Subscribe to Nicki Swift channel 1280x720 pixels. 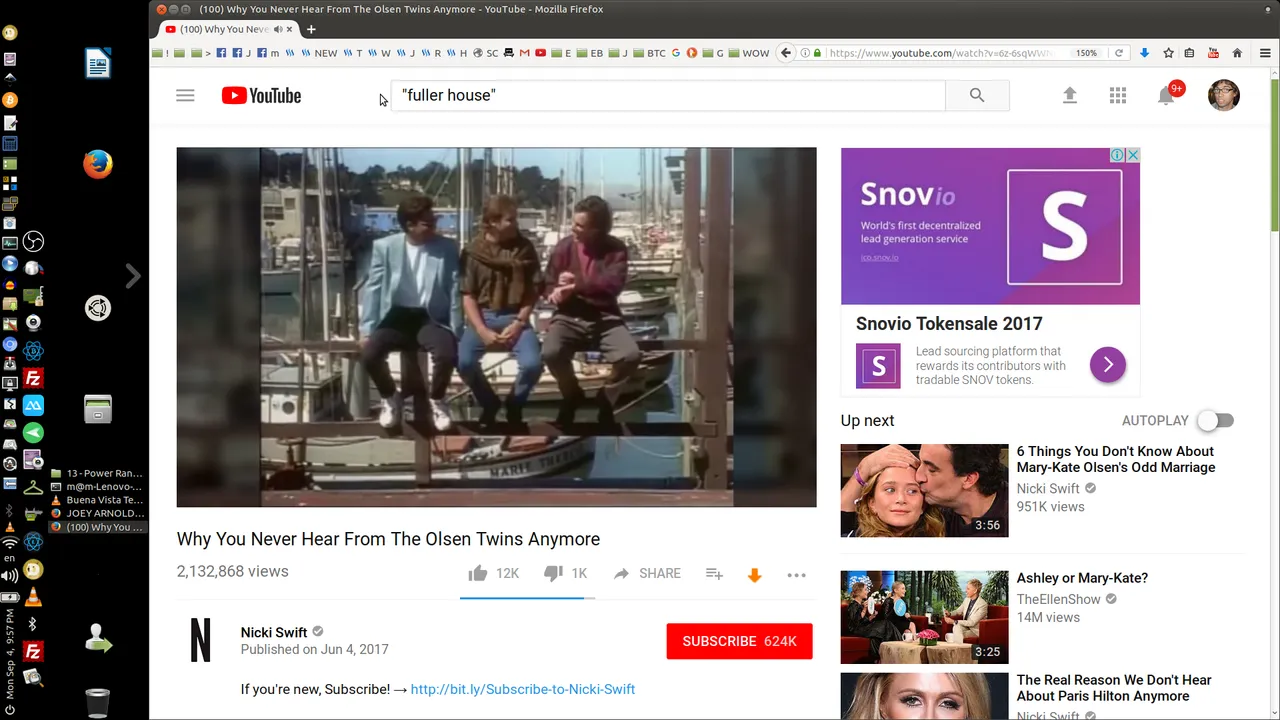[739, 641]
